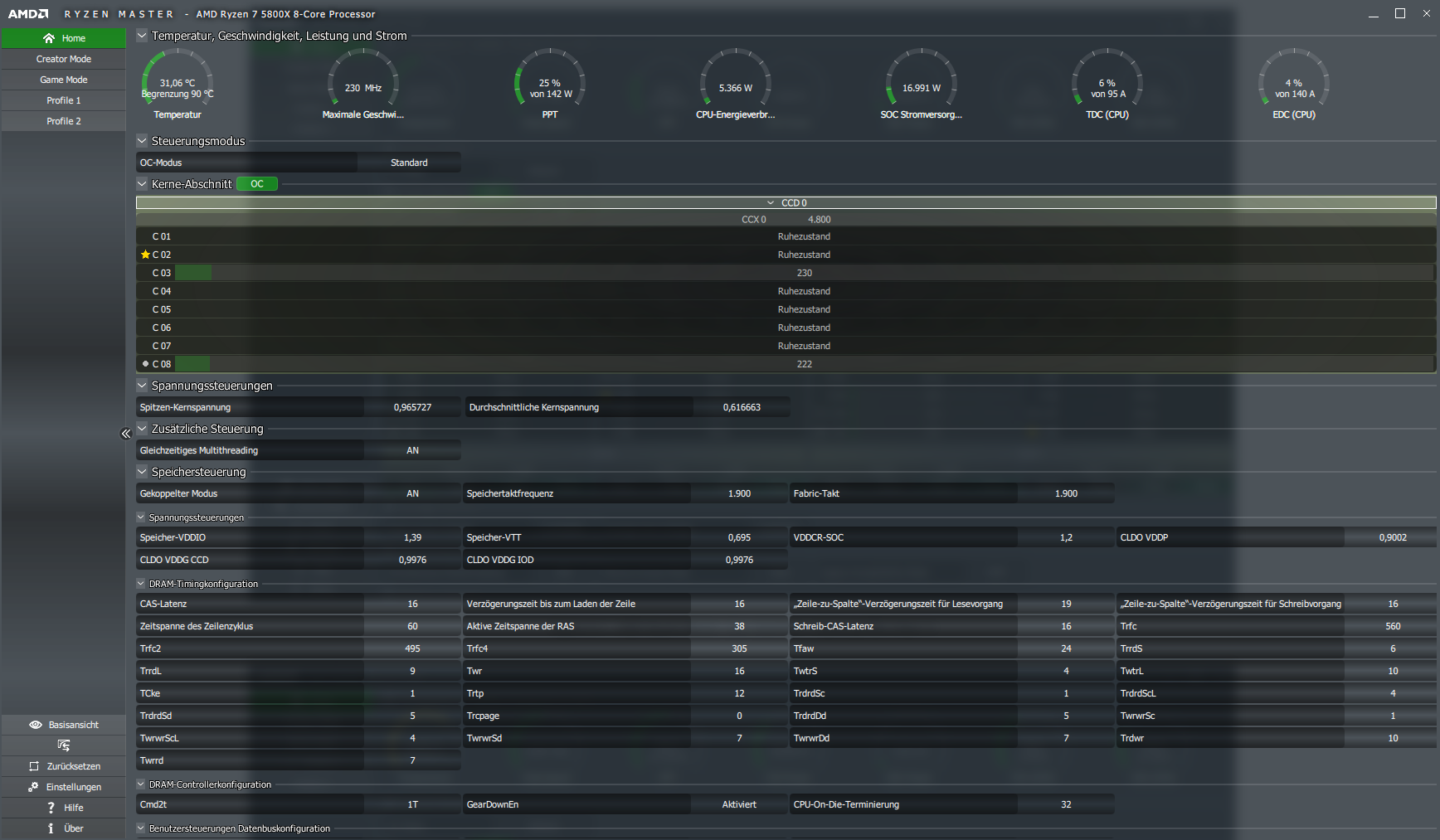Viewport: 1440px width, 840px height.
Task: Switch to Game Mode profile
Action: click(x=64, y=80)
